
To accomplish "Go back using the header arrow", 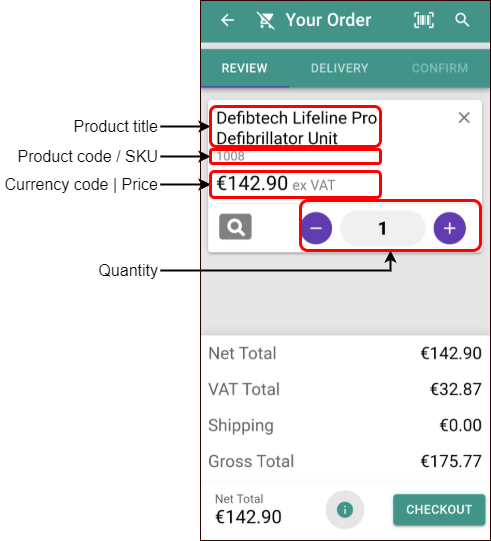I will tap(227, 20).
